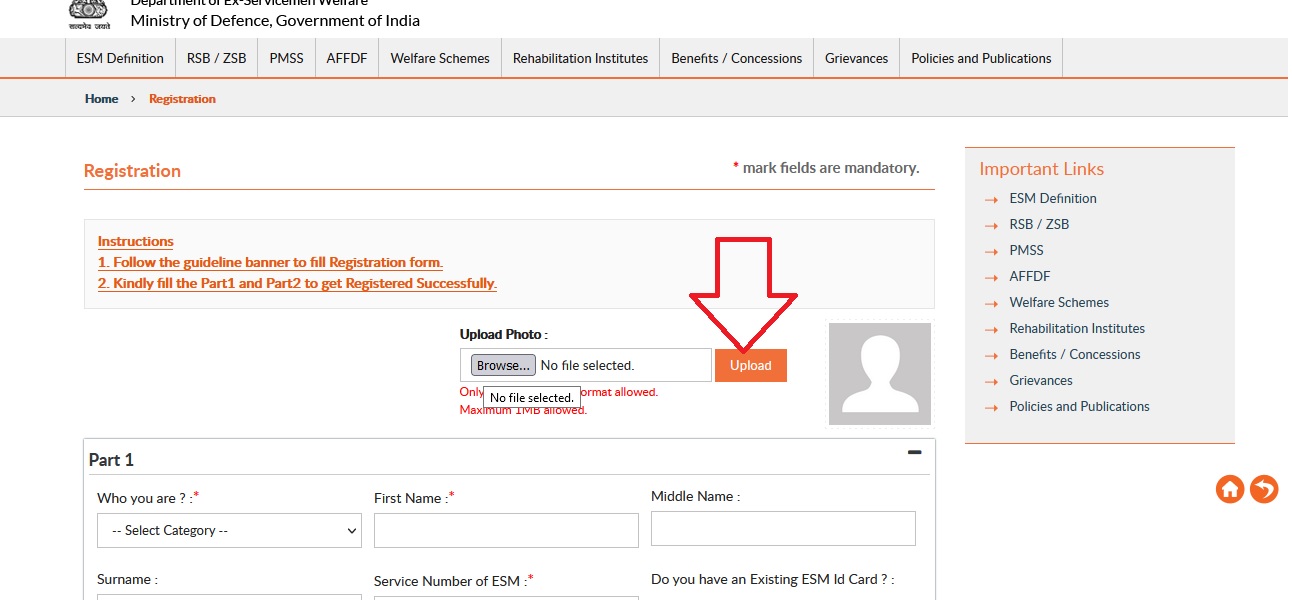1292x600 pixels.
Task: Click the profile photo placeholder
Action: [x=879, y=373]
